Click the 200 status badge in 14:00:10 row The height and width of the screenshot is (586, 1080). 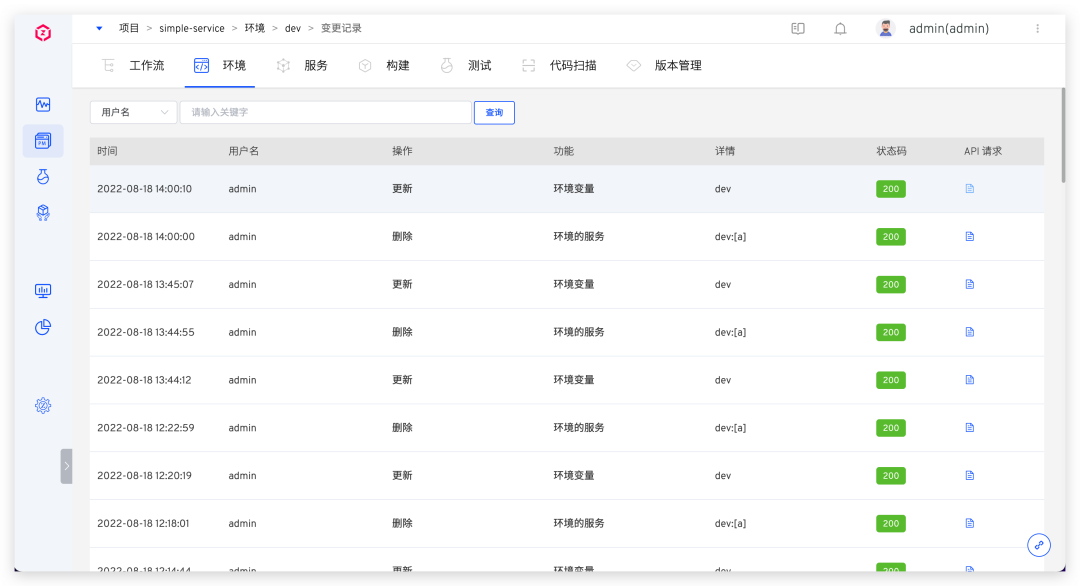point(891,189)
